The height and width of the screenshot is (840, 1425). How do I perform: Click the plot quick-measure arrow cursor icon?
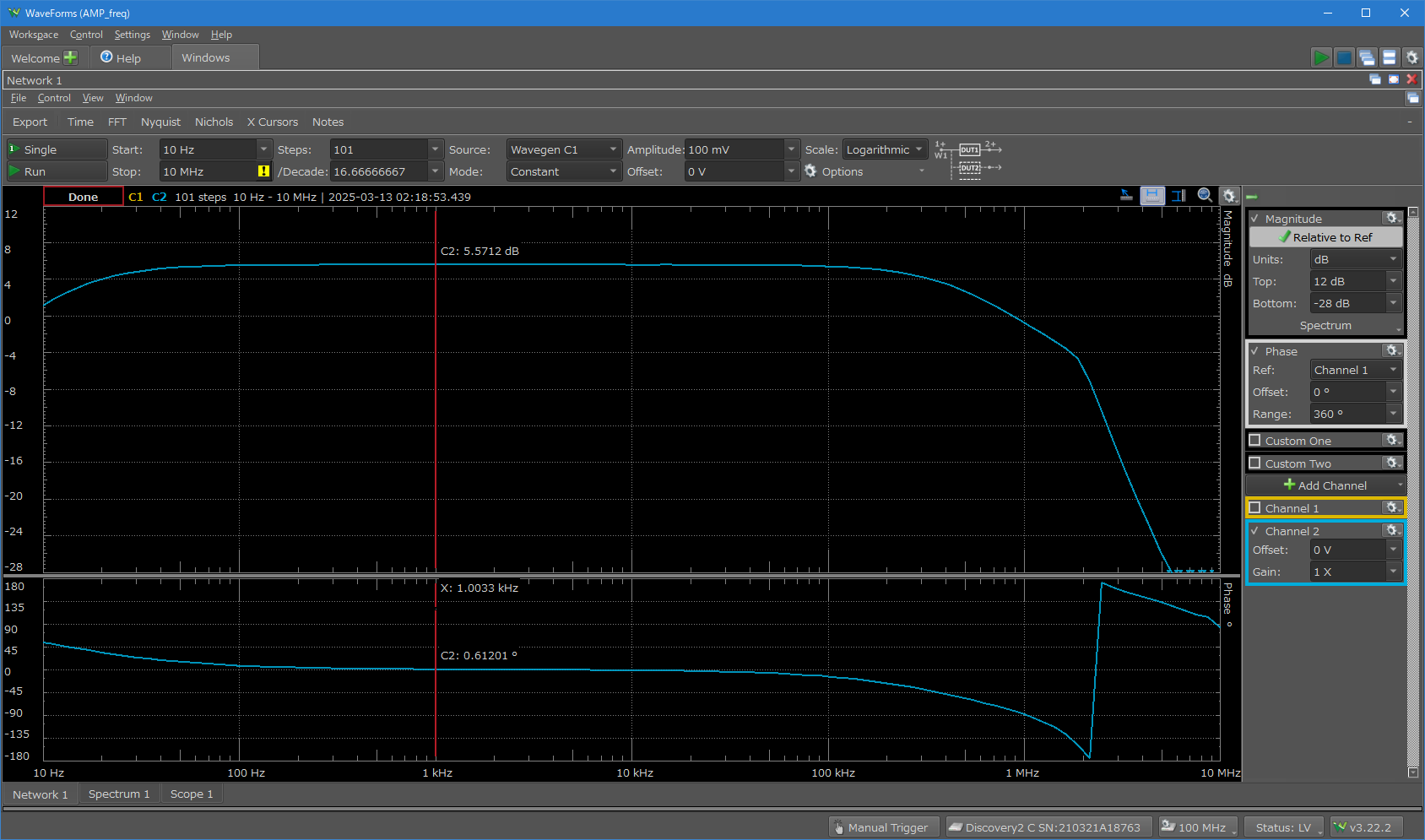(1126, 195)
